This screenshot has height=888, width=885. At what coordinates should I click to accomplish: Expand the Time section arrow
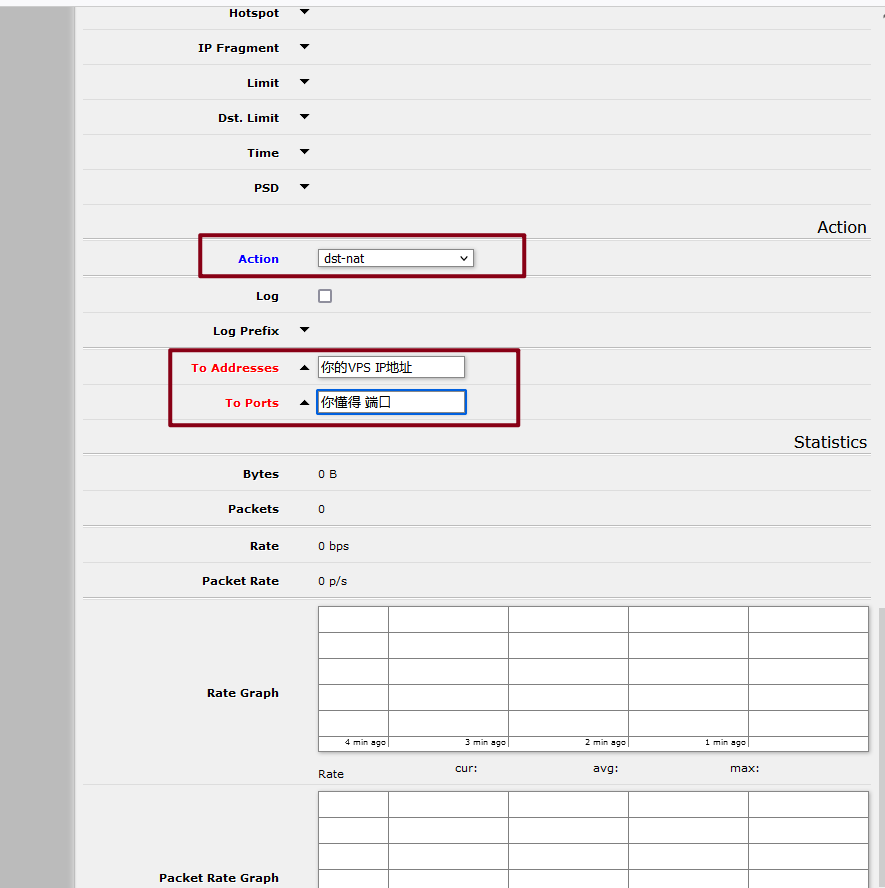pos(305,152)
